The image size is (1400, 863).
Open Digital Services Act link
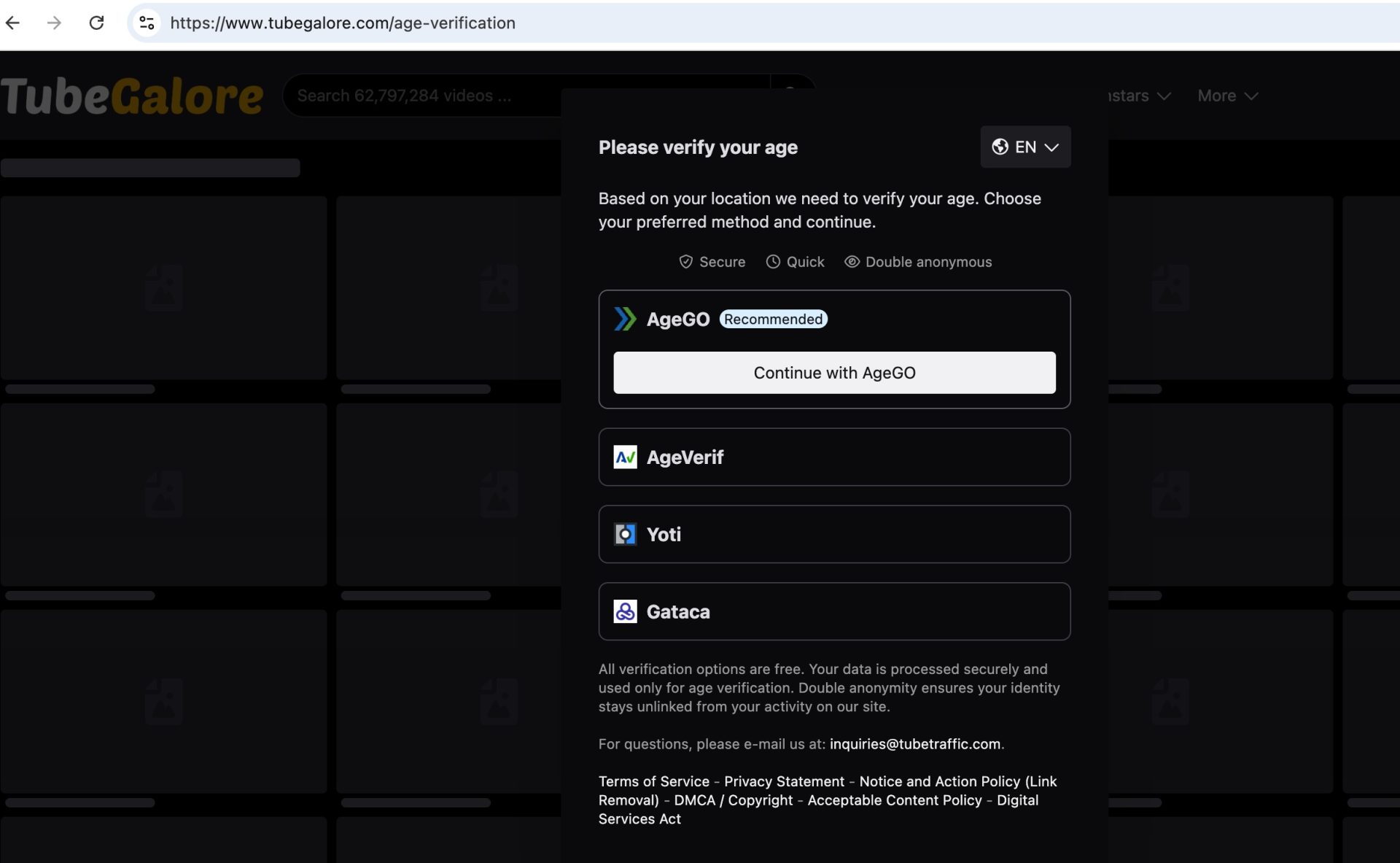tap(819, 810)
